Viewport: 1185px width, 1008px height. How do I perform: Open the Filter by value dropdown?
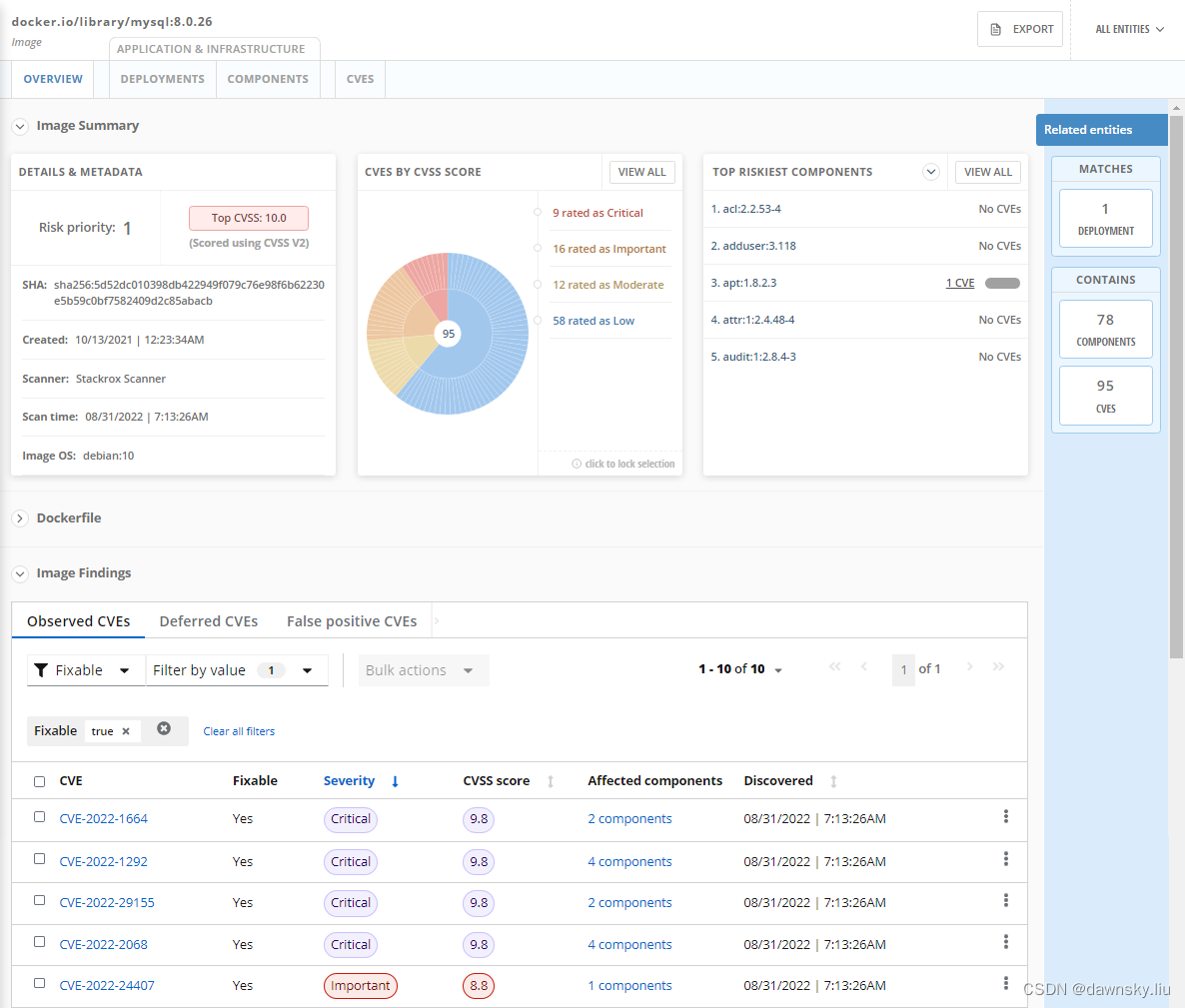(238, 670)
